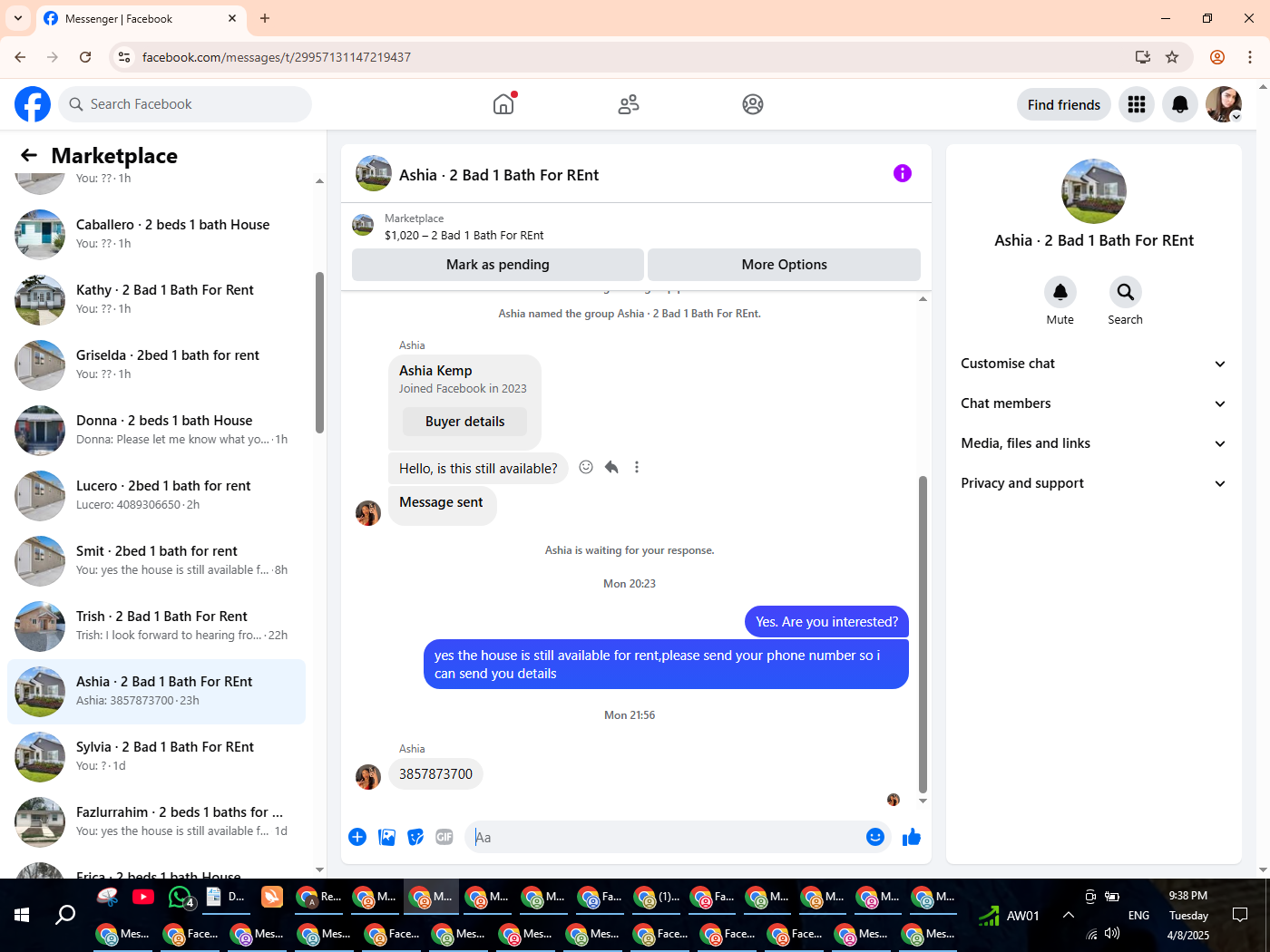The image size is (1270, 952).
Task: Select the Messenger | Facebook browser tab
Action: tap(141, 18)
